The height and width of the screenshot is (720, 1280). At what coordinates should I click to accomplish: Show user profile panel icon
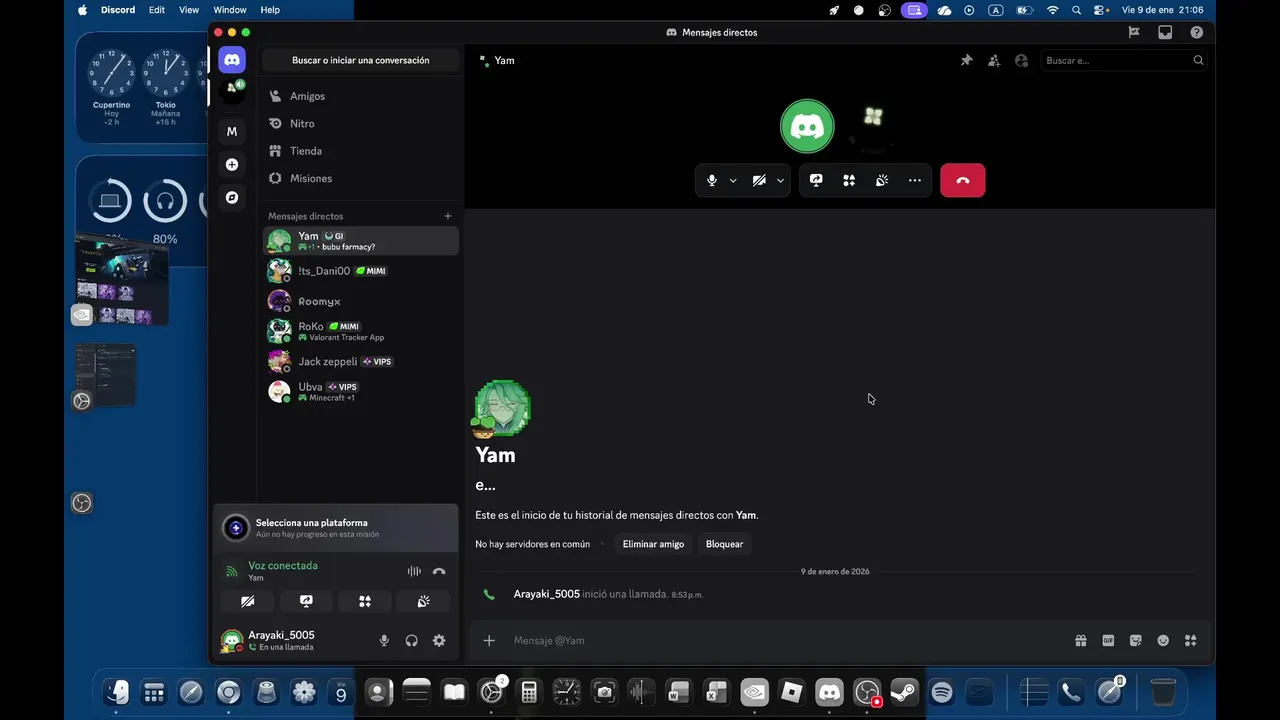(x=1021, y=60)
